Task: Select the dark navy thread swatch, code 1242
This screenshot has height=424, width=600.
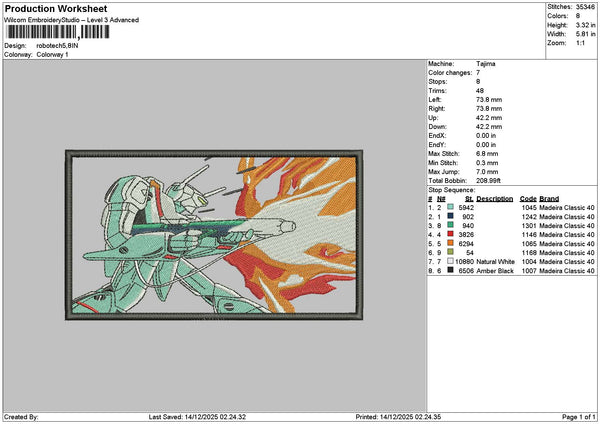Action: click(x=451, y=216)
